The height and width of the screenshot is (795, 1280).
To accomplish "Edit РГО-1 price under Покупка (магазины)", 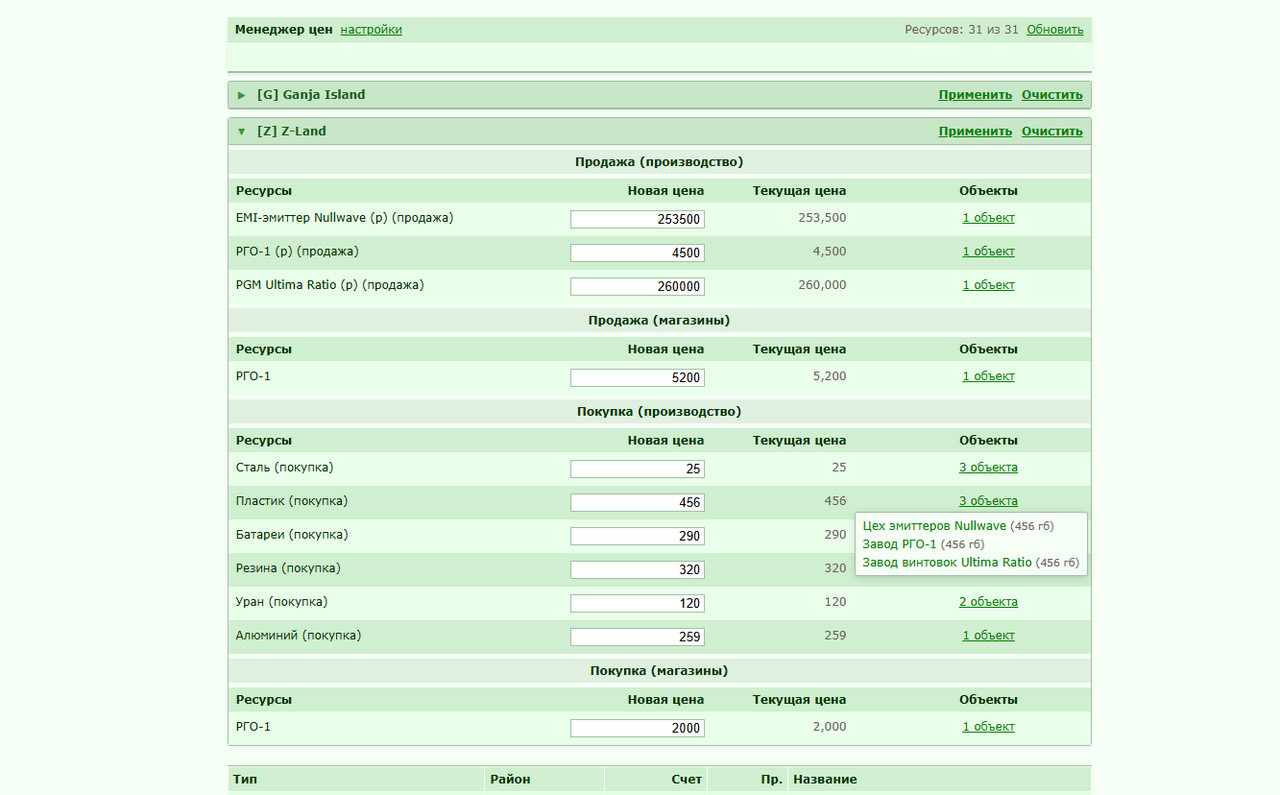I will pos(637,728).
